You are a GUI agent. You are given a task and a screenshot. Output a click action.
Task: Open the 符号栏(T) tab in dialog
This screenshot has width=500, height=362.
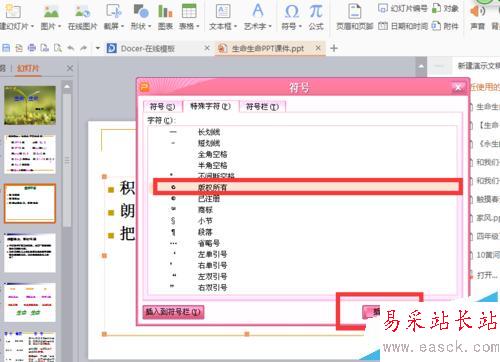[262, 107]
